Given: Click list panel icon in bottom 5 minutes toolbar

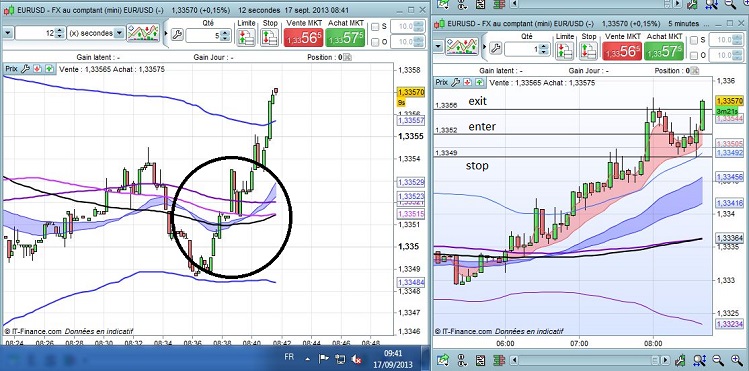Looking at the screenshot, I should click(482, 360).
